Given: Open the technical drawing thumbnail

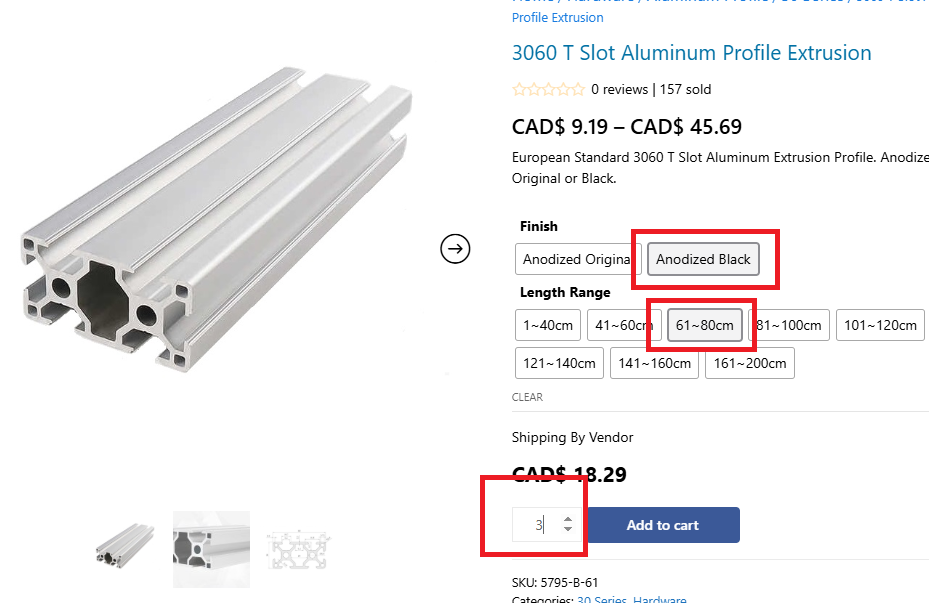Looking at the screenshot, I should click(x=298, y=550).
